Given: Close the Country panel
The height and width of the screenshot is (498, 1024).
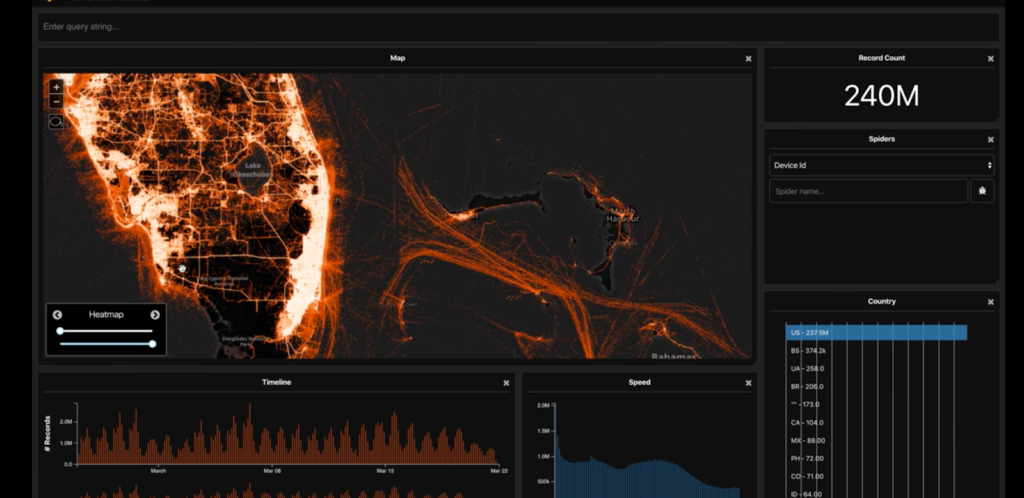Looking at the screenshot, I should 991,302.
